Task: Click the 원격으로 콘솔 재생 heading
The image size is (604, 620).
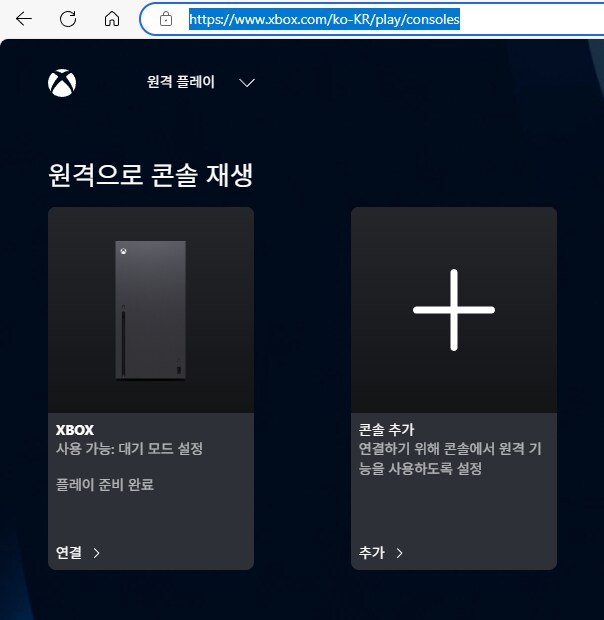Action: tap(151, 174)
